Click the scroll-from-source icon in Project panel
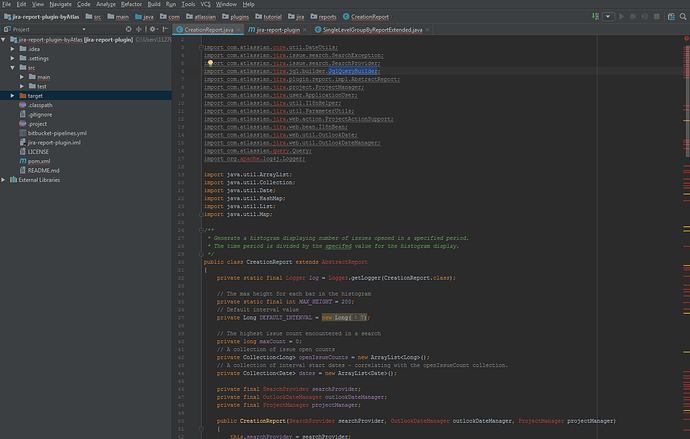690x439 pixels. click(131, 30)
